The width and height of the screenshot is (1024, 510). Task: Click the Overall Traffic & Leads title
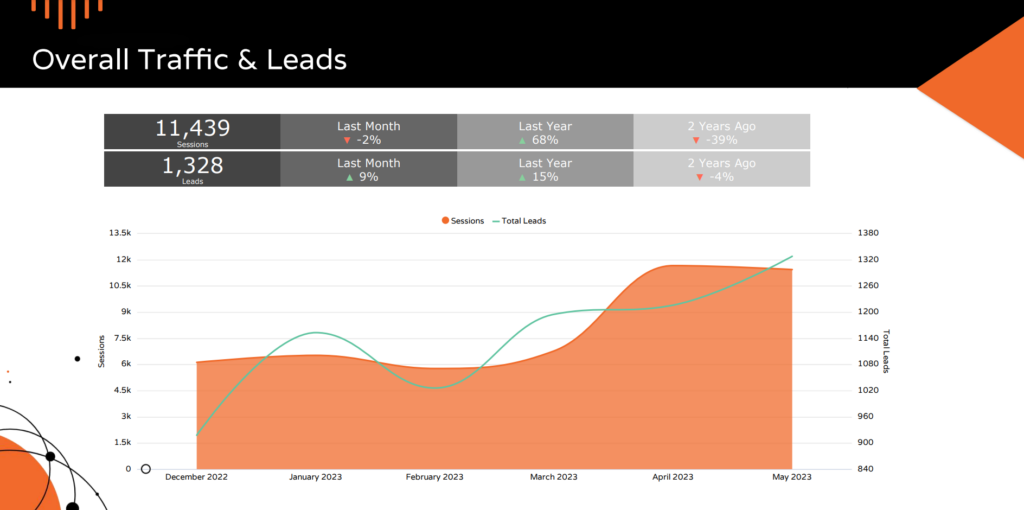(x=189, y=59)
